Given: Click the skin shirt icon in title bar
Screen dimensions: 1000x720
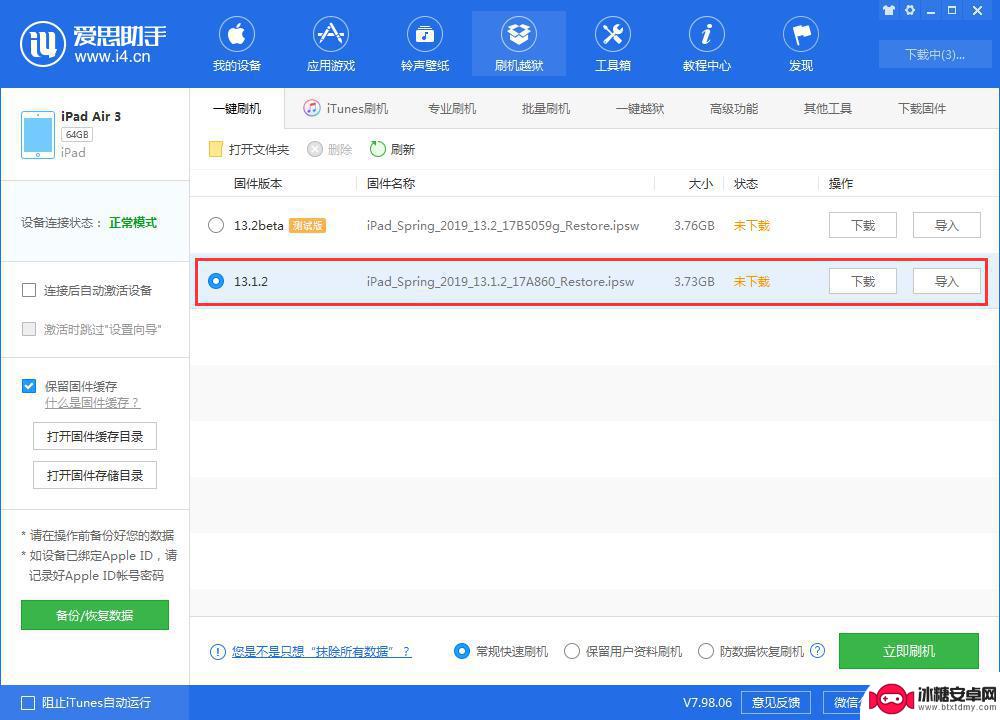Looking at the screenshot, I should [x=888, y=10].
